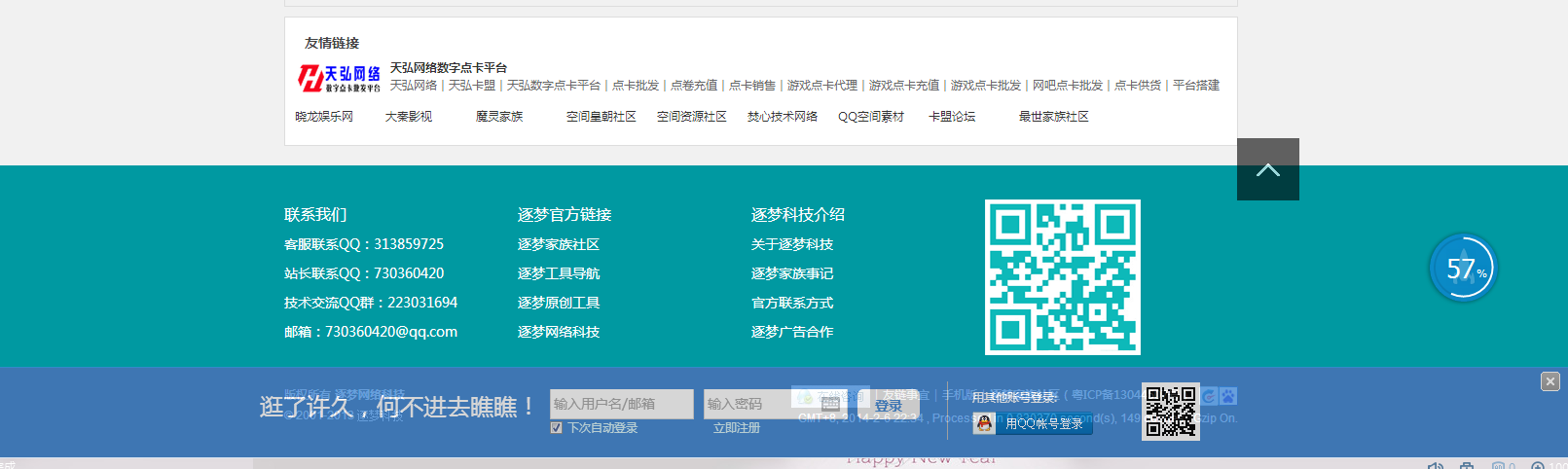Click the small QR code in login bar
The width and height of the screenshot is (1568, 469).
pyautogui.click(x=1171, y=412)
